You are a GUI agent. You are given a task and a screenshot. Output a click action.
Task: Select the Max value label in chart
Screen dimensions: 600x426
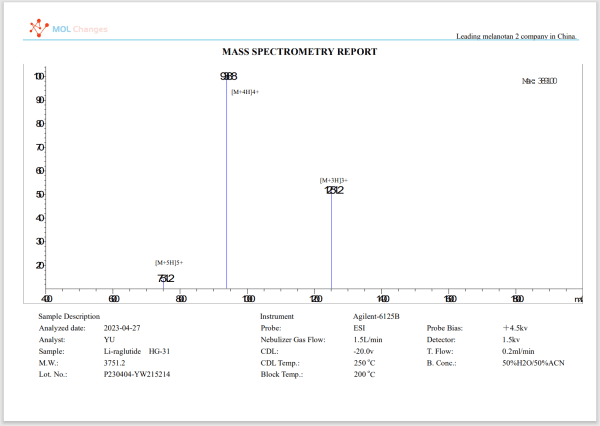[x=540, y=81]
